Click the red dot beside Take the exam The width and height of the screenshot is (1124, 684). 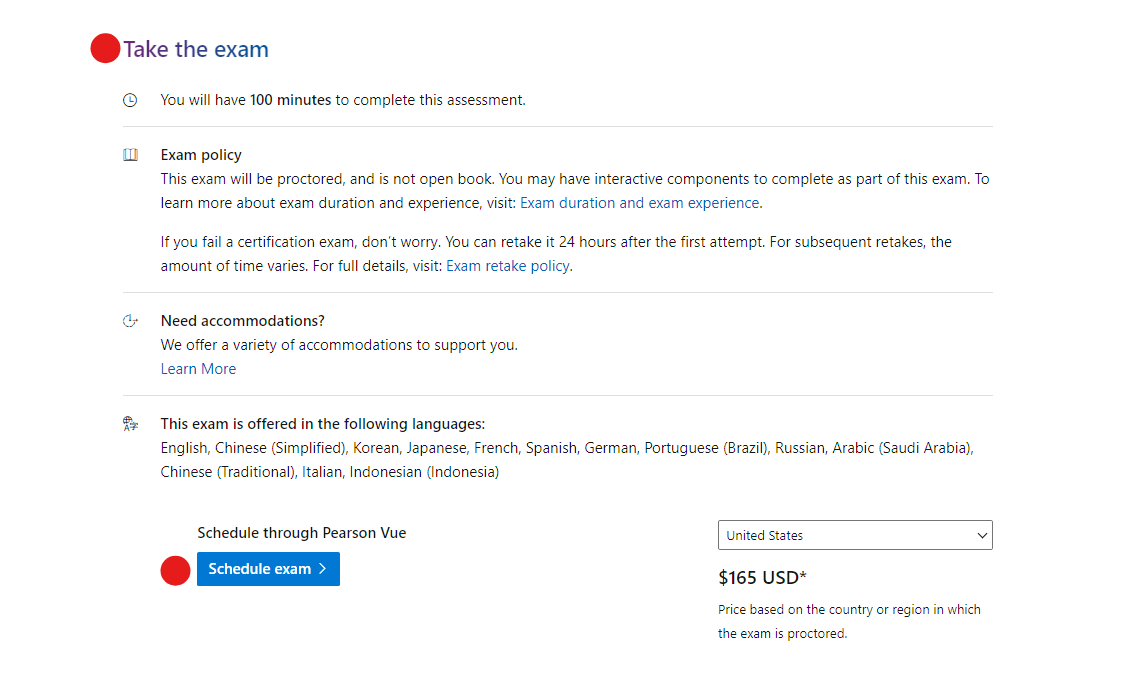(105, 48)
